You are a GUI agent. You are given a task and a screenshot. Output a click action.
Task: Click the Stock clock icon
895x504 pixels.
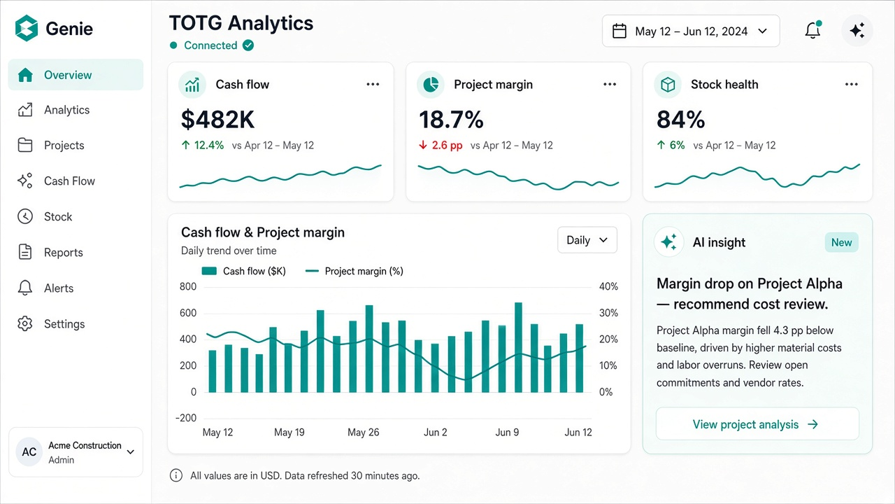tap(25, 216)
